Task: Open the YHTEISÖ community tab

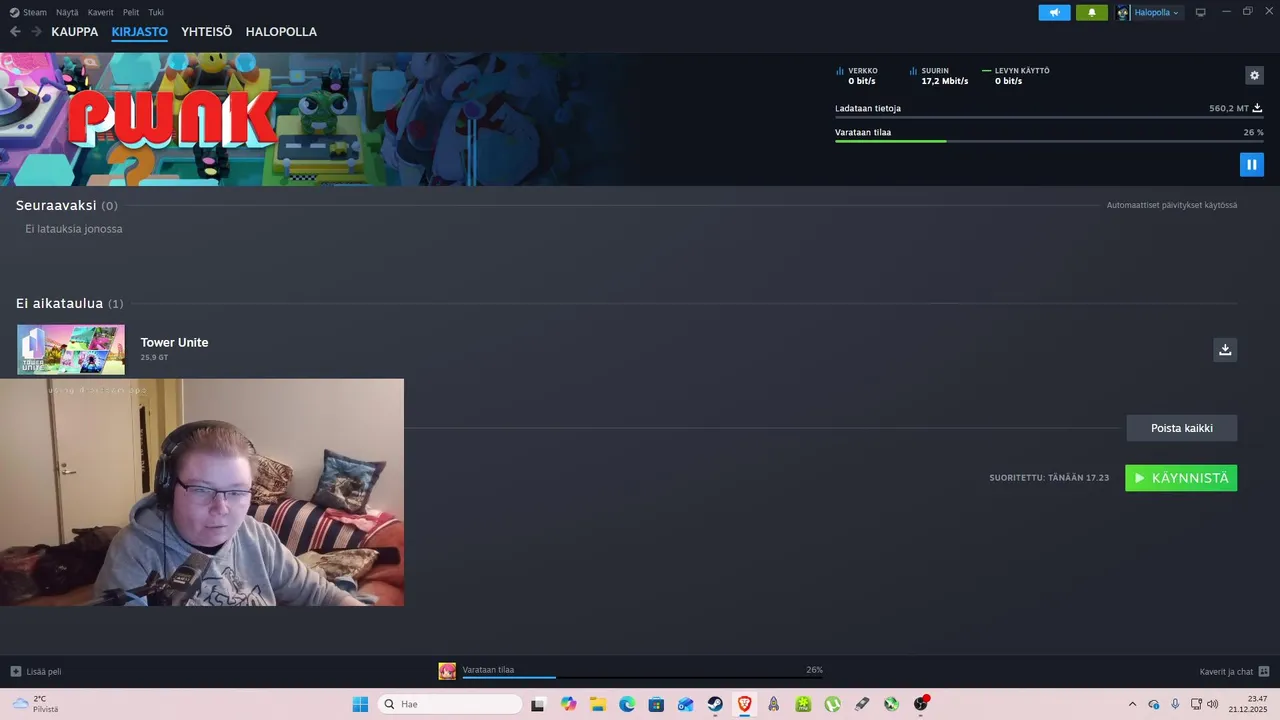Action: (207, 32)
